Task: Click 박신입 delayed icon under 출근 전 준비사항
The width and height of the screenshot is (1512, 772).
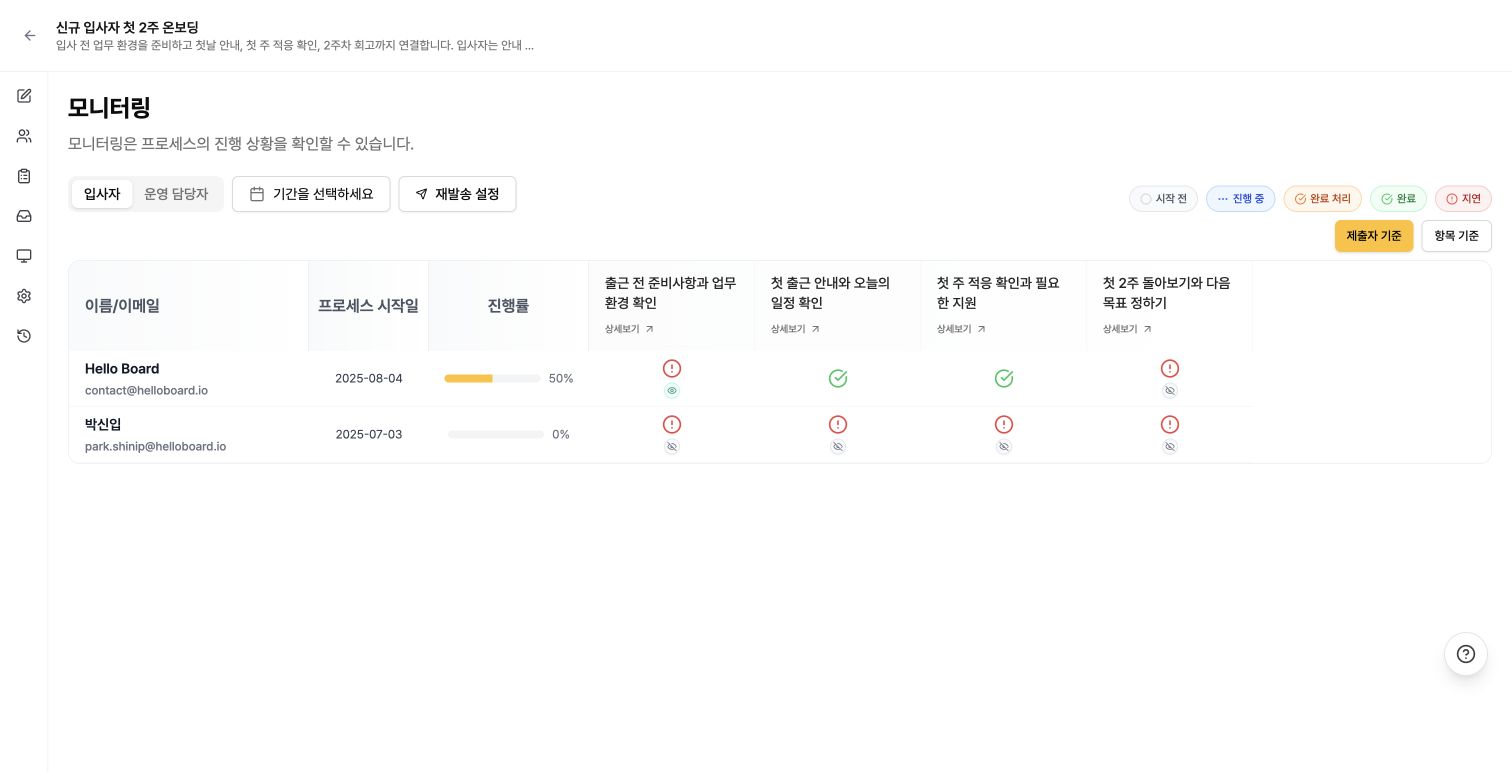Action: coord(672,424)
